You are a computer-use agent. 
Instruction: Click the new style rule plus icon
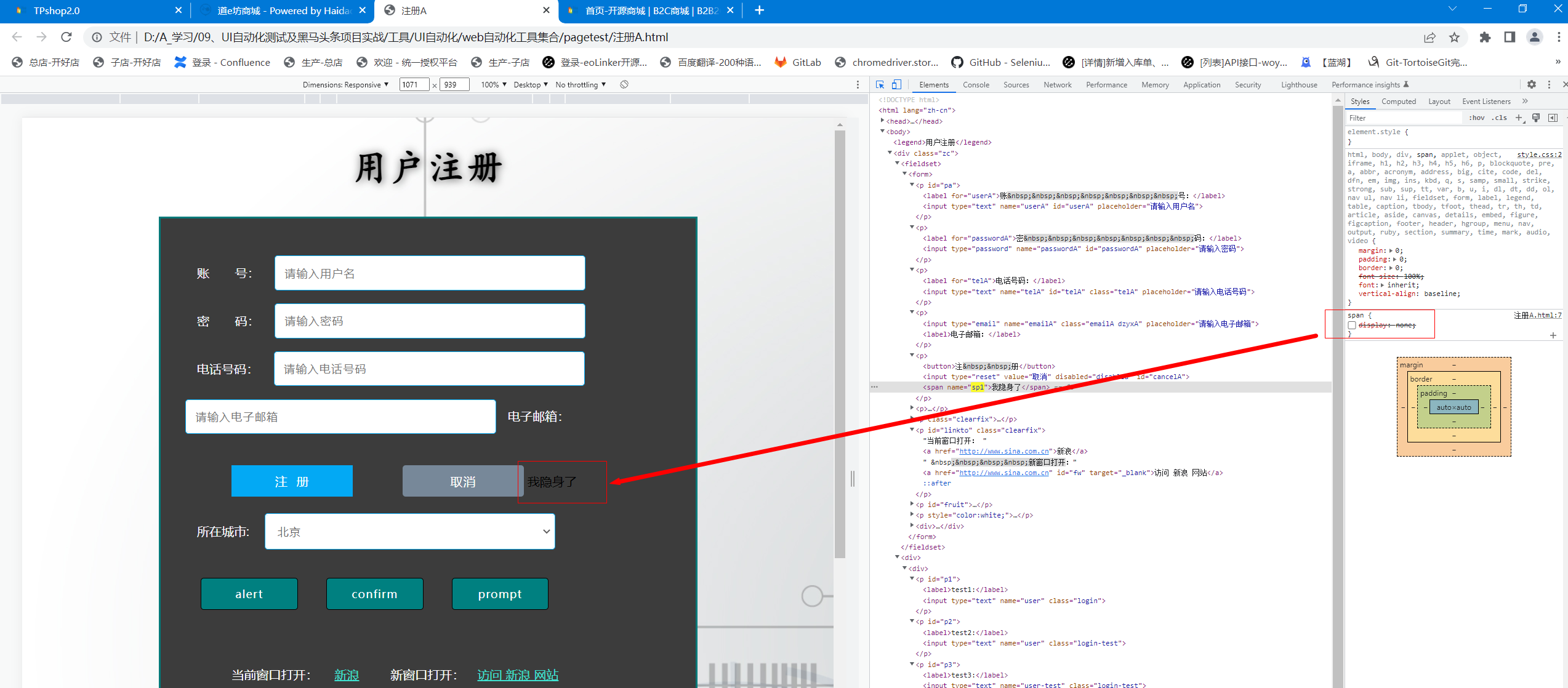tap(1519, 118)
